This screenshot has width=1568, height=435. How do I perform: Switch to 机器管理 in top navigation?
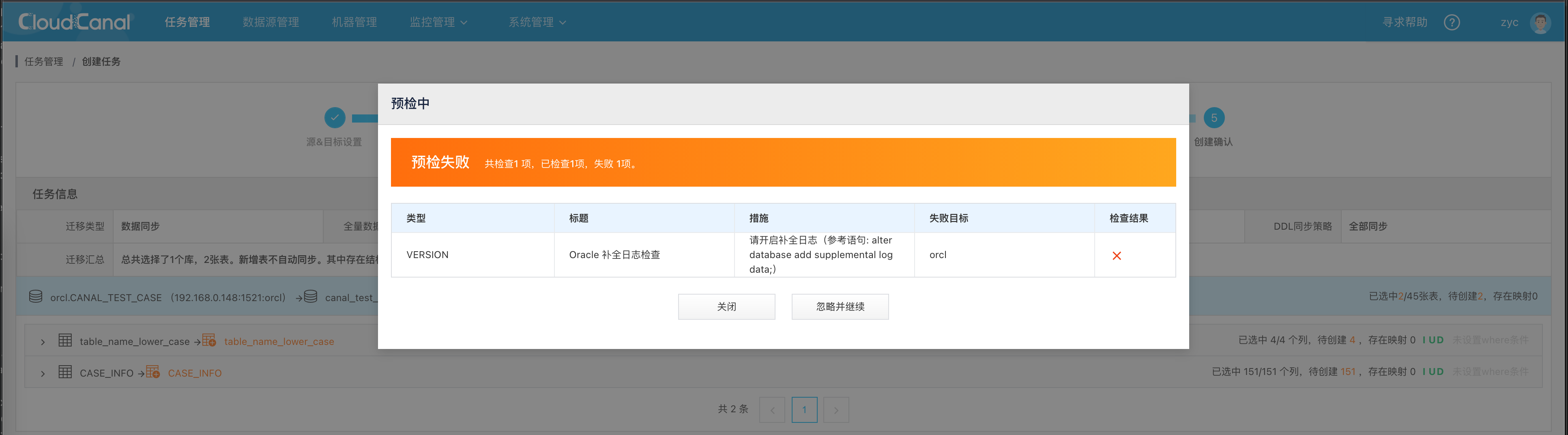click(x=354, y=22)
